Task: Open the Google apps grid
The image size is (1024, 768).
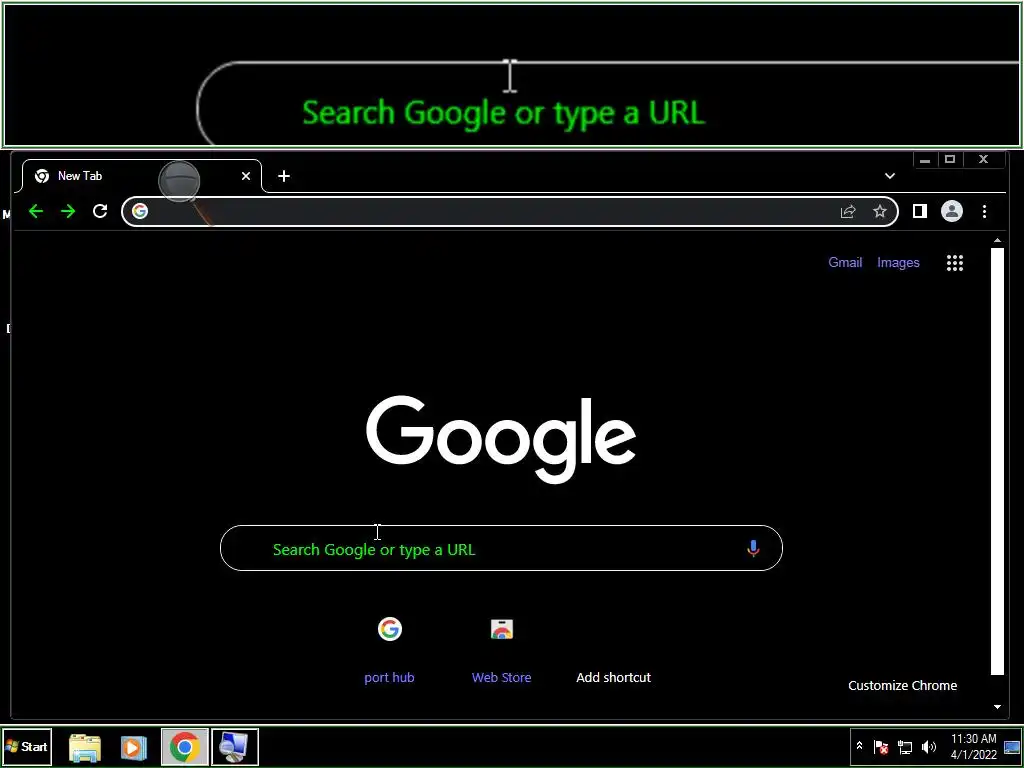Action: [955, 263]
